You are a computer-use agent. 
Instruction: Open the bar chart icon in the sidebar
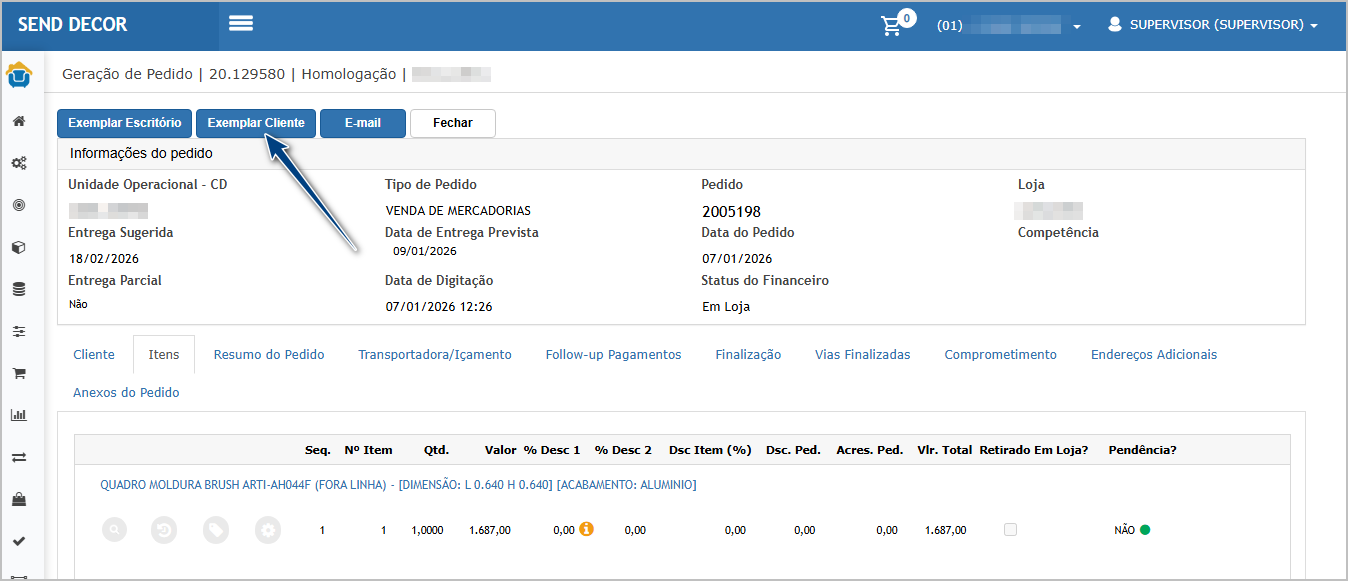(x=18, y=415)
